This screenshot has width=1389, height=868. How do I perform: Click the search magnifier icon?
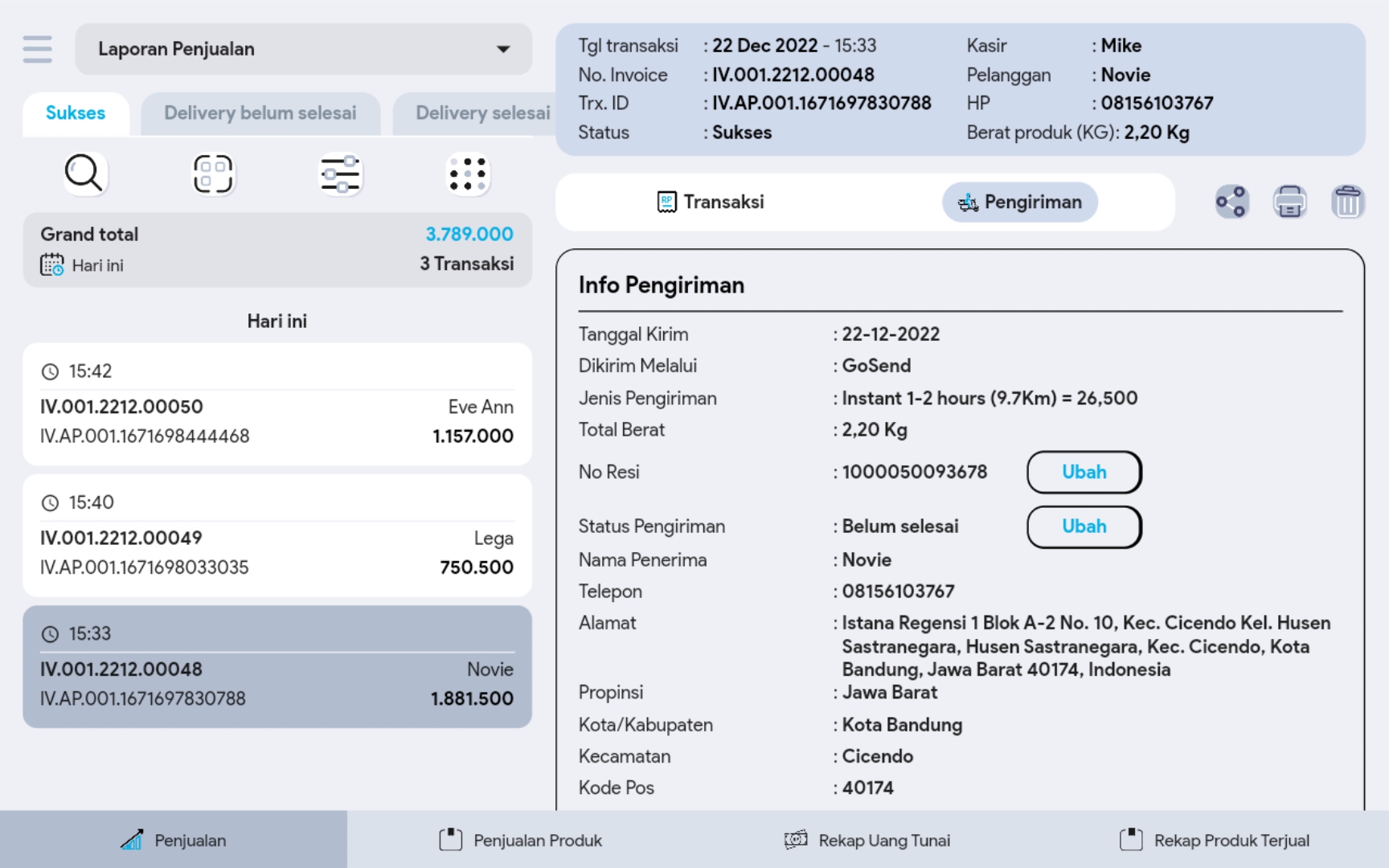[x=84, y=174]
